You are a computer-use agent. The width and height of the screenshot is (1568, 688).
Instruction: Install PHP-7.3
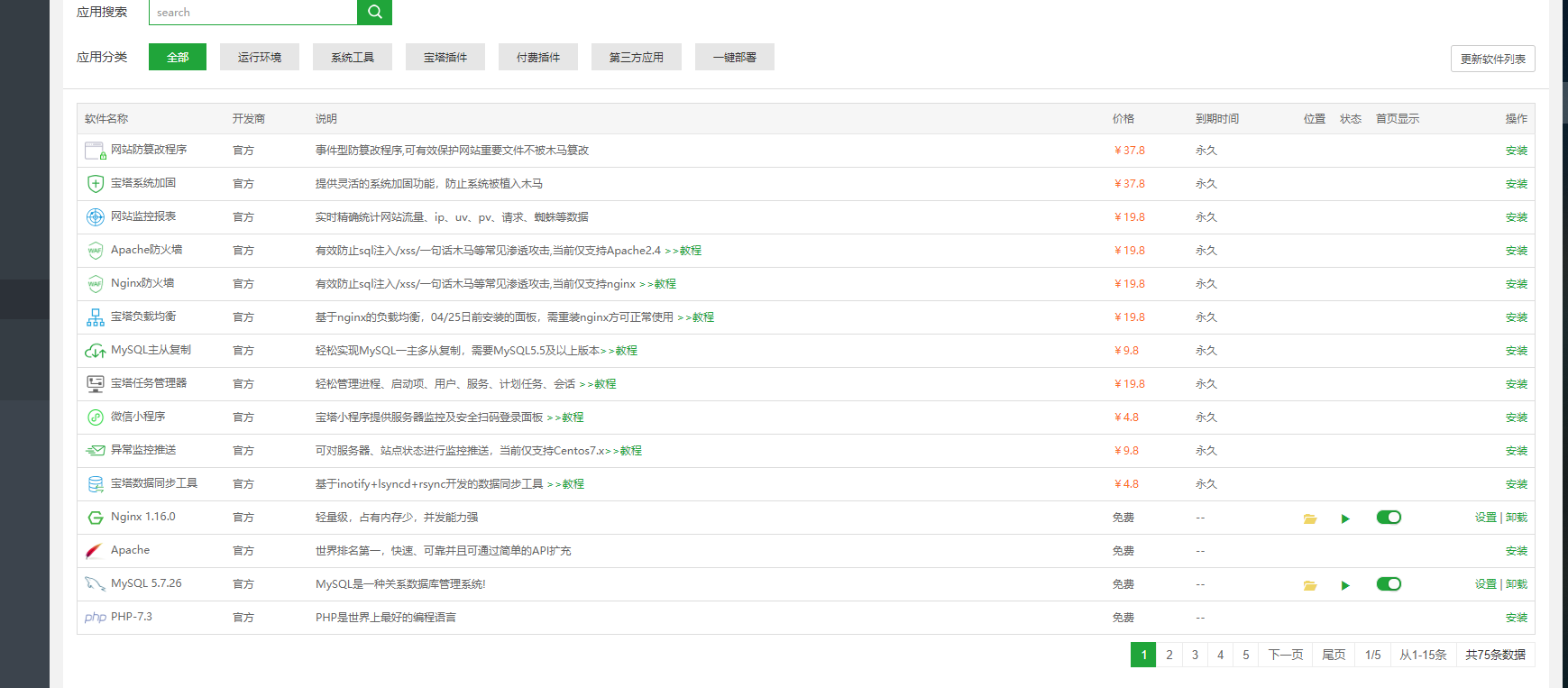click(1517, 618)
